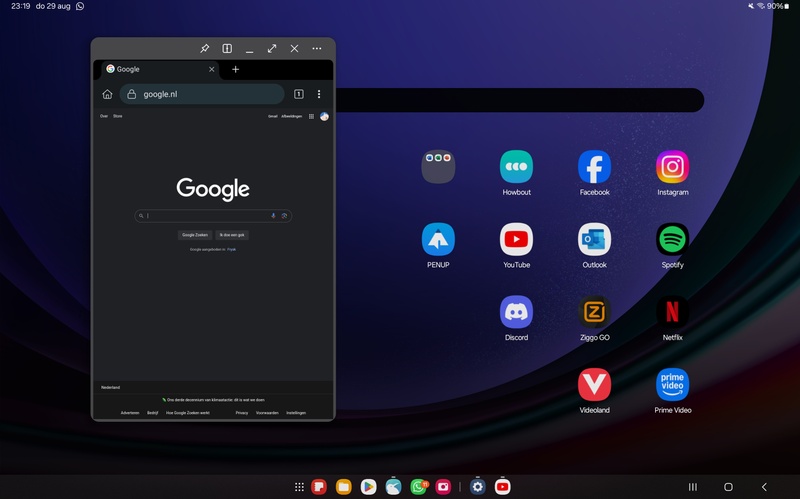Image resolution: width=800 pixels, height=499 pixels.
Task: Open the browsers app folder on home screen
Action: point(438,167)
